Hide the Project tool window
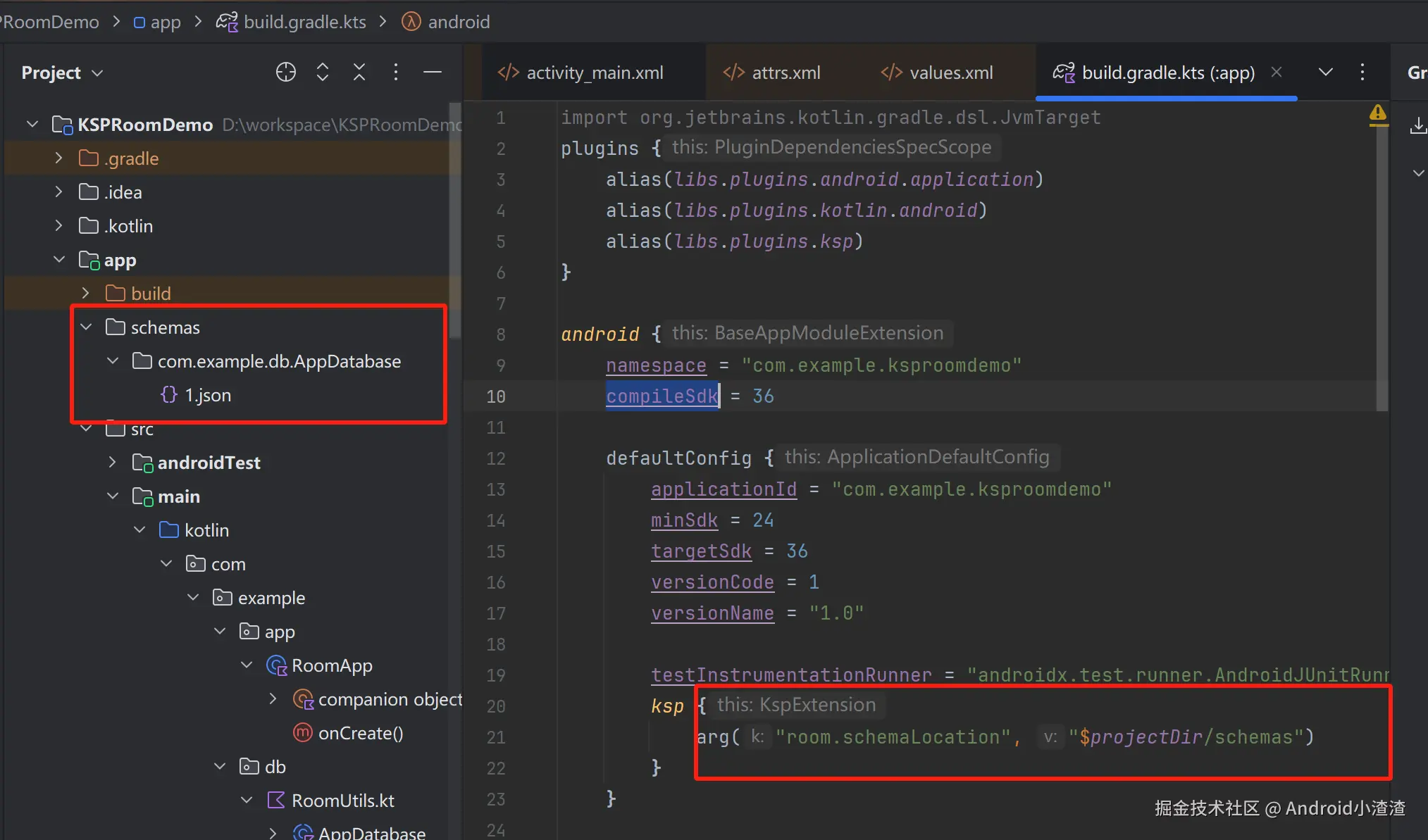Screen dimensions: 1428x840 [x=433, y=73]
